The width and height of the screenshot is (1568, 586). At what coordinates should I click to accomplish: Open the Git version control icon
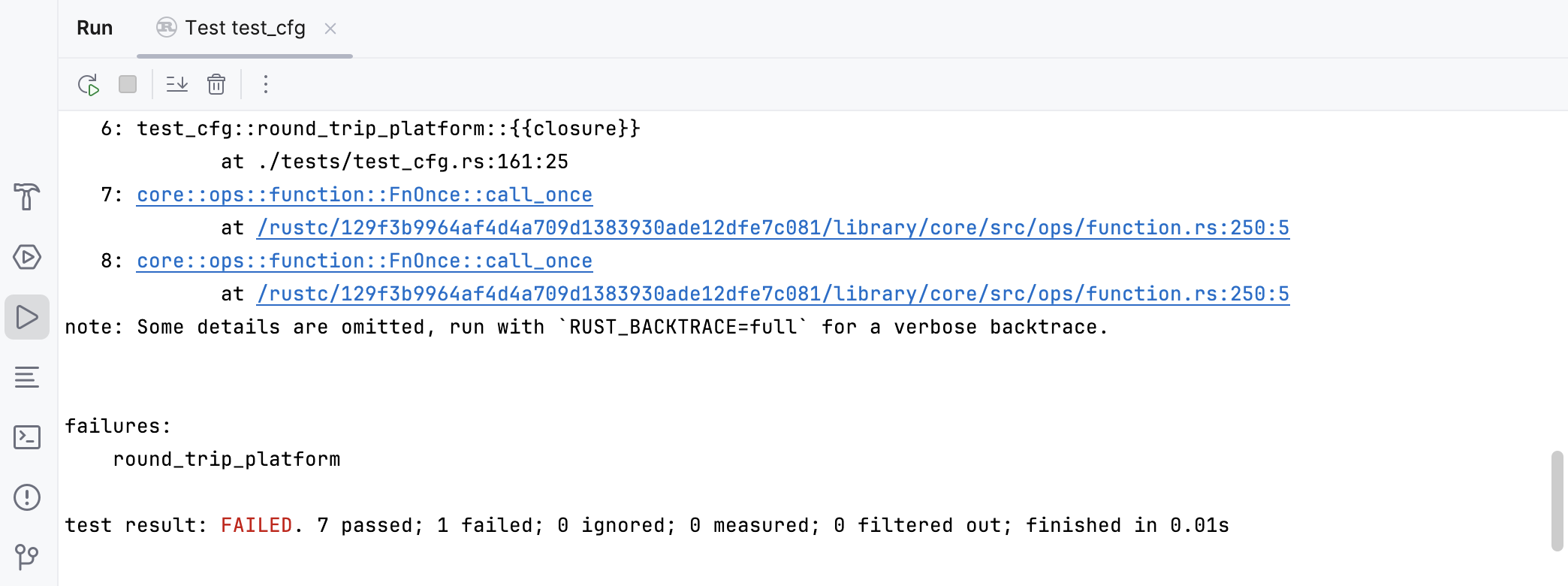point(27,557)
